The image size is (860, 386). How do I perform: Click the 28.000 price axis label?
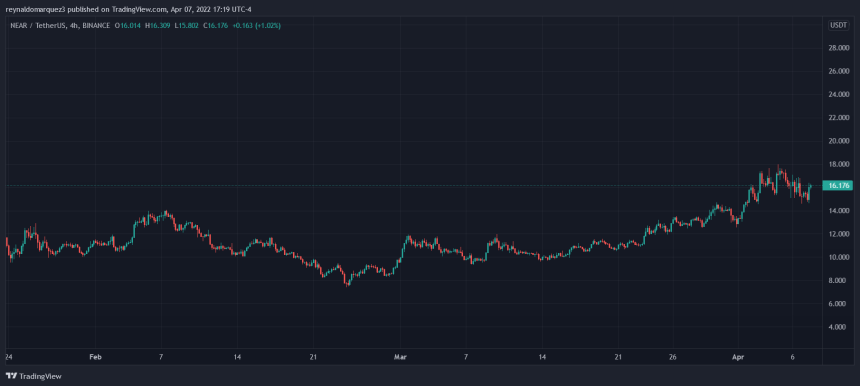[840, 48]
